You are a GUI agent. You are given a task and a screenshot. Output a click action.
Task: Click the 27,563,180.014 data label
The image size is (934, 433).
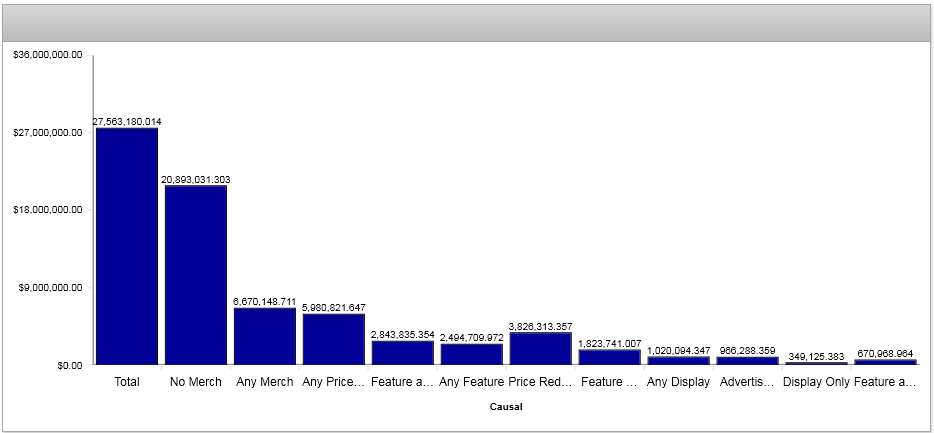point(127,121)
